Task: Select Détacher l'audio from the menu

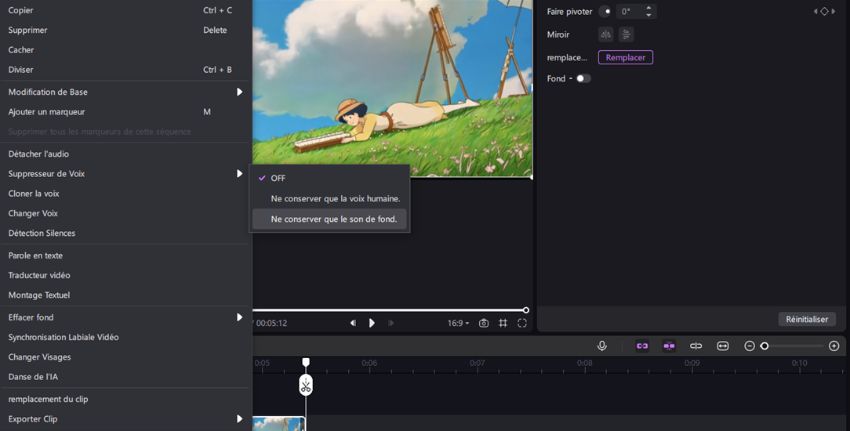Action: pyautogui.click(x=39, y=154)
